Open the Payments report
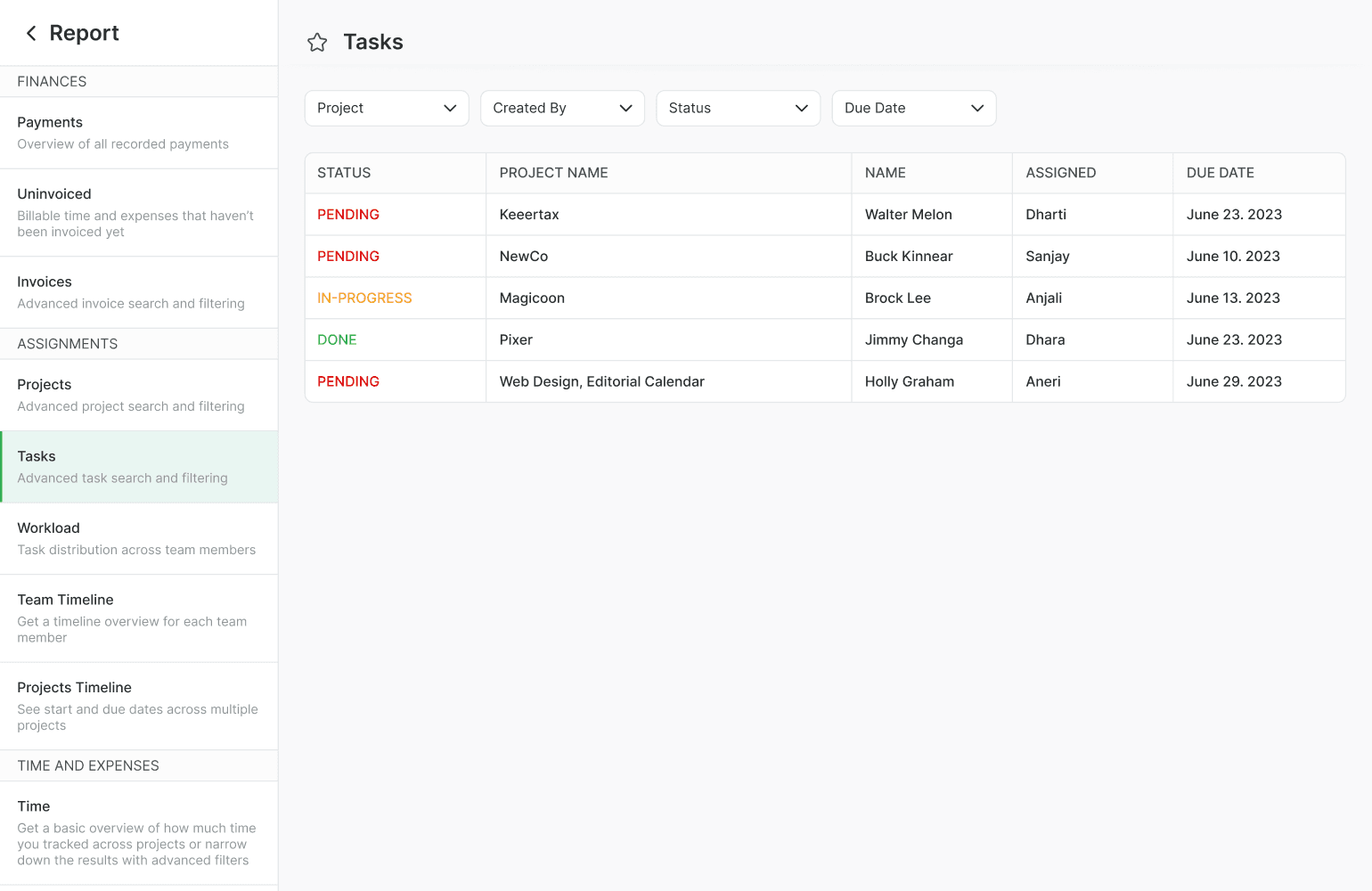Image resolution: width=1372 pixels, height=891 pixels. click(x=139, y=133)
